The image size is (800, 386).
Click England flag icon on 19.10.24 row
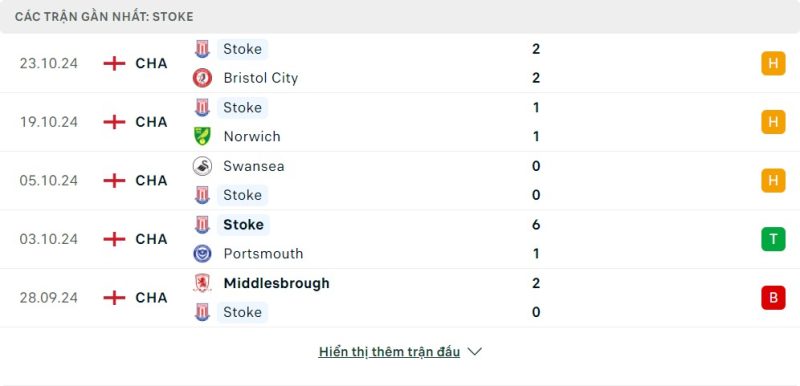coord(114,122)
